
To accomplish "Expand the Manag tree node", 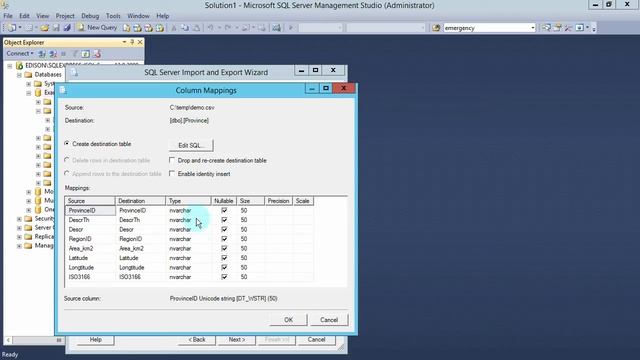I will coord(19,246).
